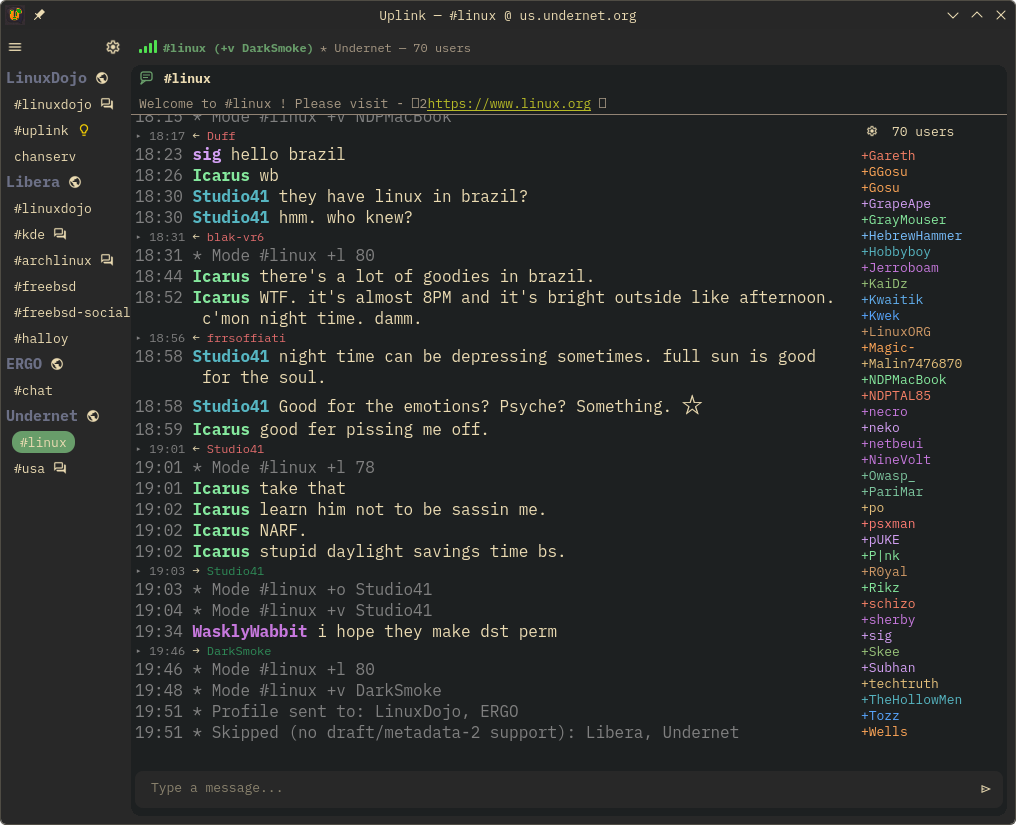The width and height of the screenshot is (1016, 825).
Task: Click globe icon next to ERGO
Action: click(x=57, y=364)
